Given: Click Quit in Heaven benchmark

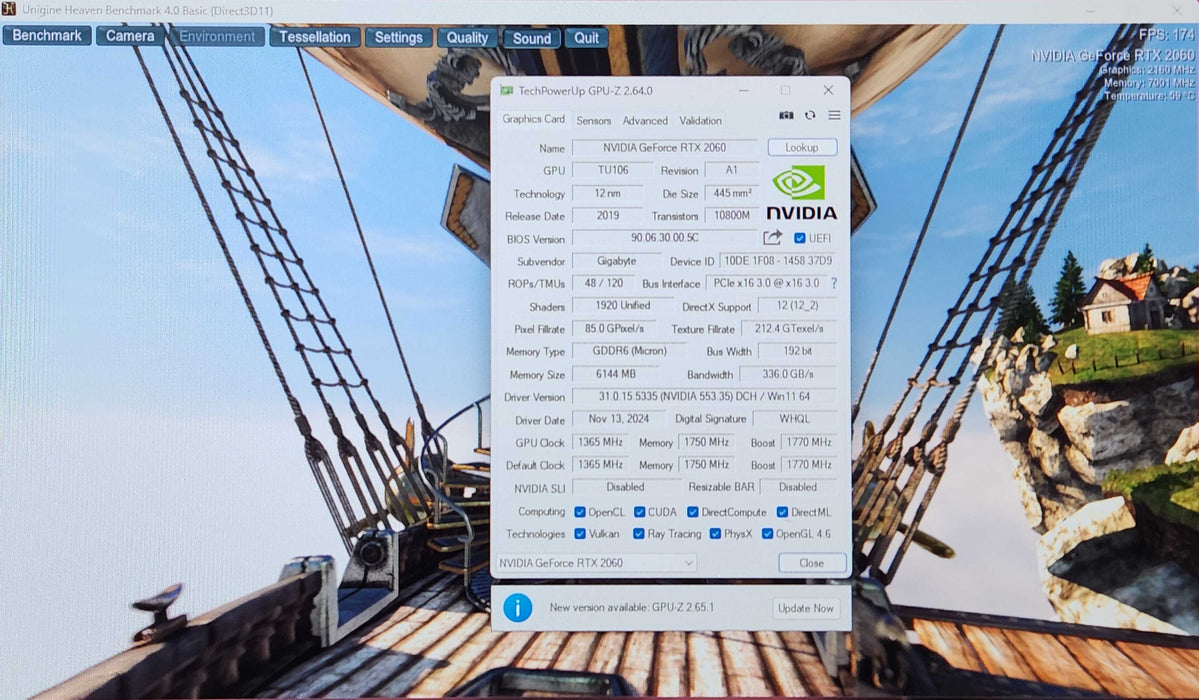Looking at the screenshot, I should tap(587, 38).
